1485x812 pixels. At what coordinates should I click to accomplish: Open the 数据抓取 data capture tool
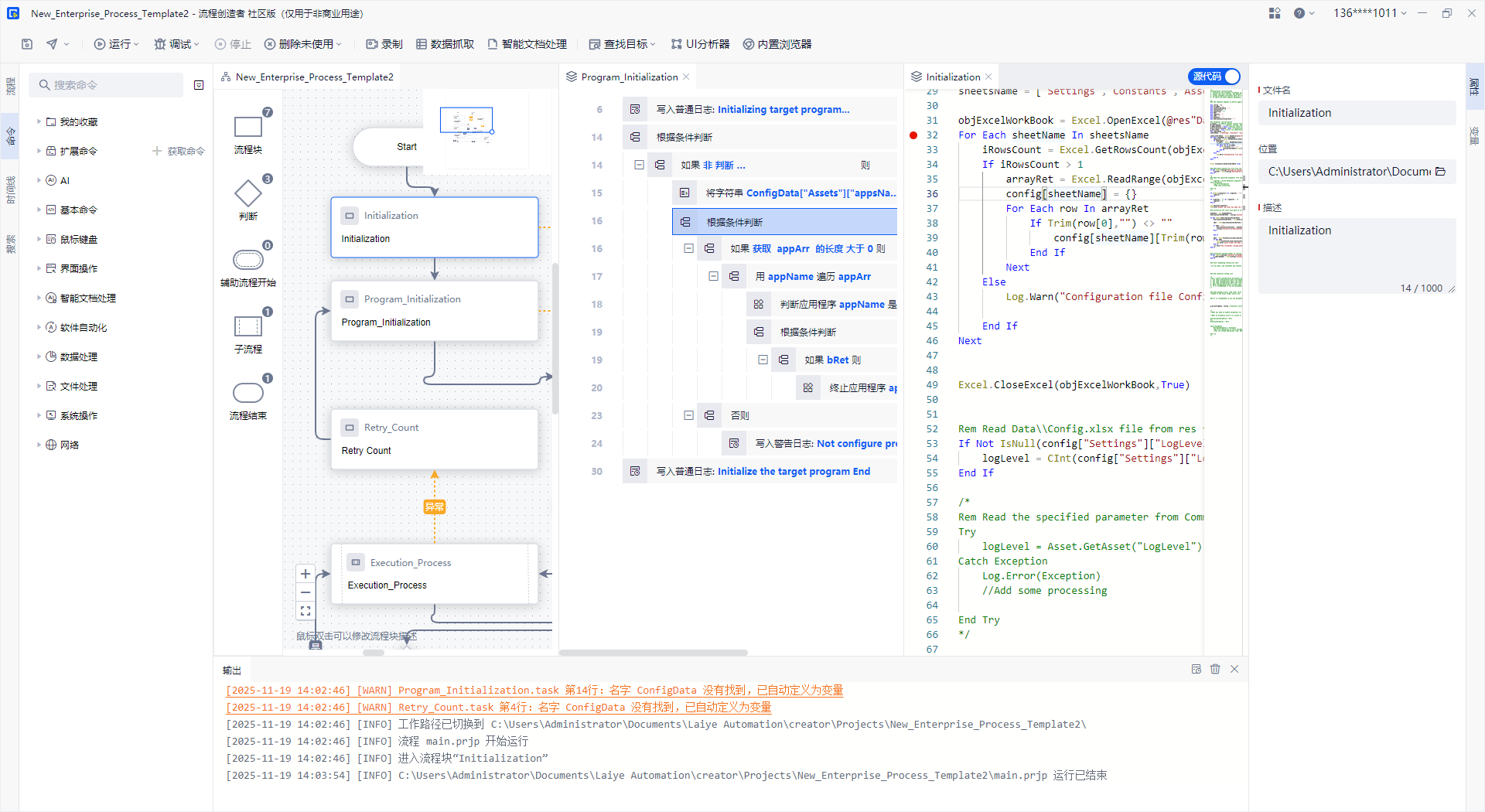pyautogui.click(x=445, y=44)
